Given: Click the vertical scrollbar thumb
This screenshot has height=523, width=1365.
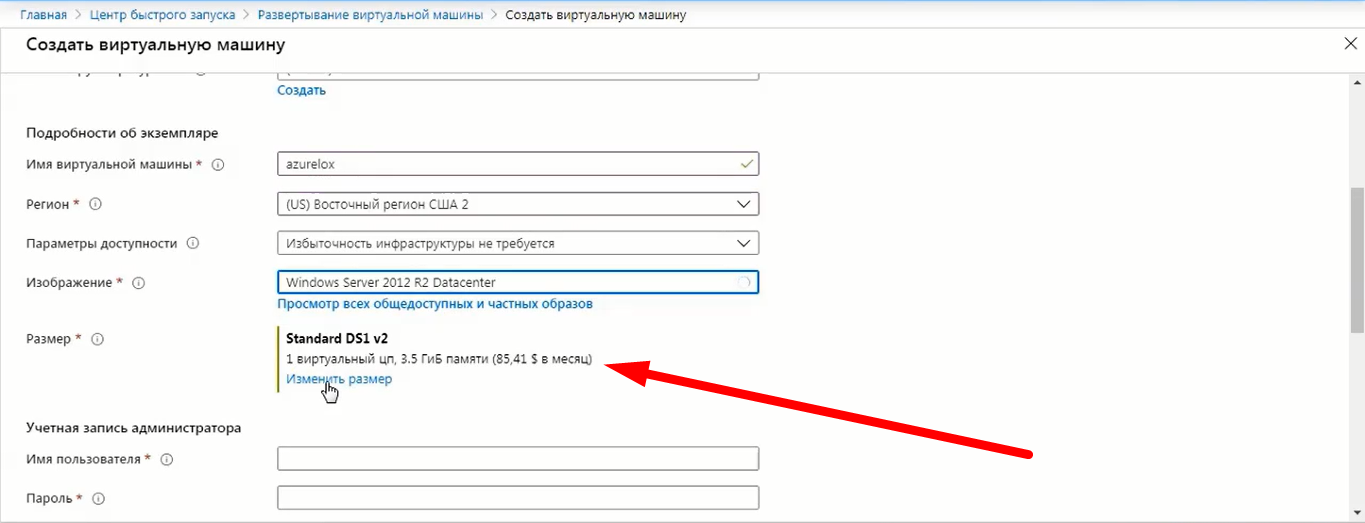Looking at the screenshot, I should click(1357, 260).
